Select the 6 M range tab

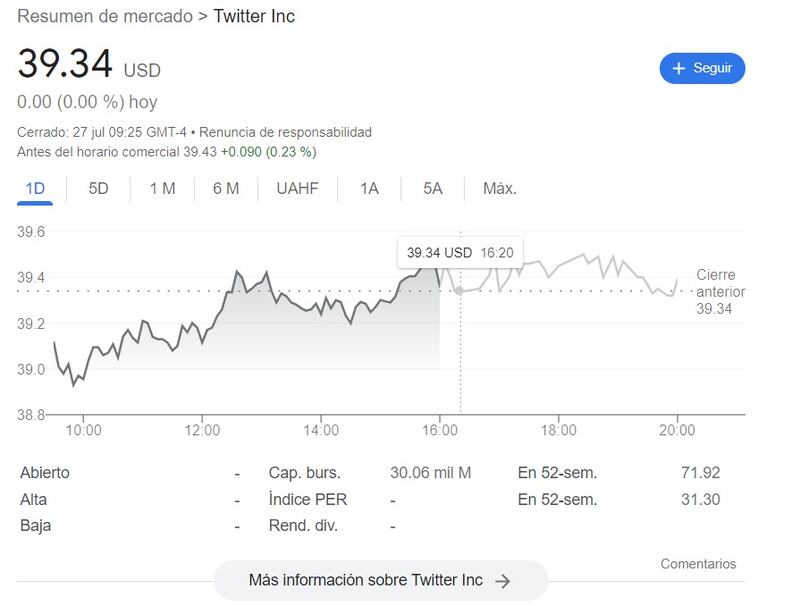tap(226, 189)
